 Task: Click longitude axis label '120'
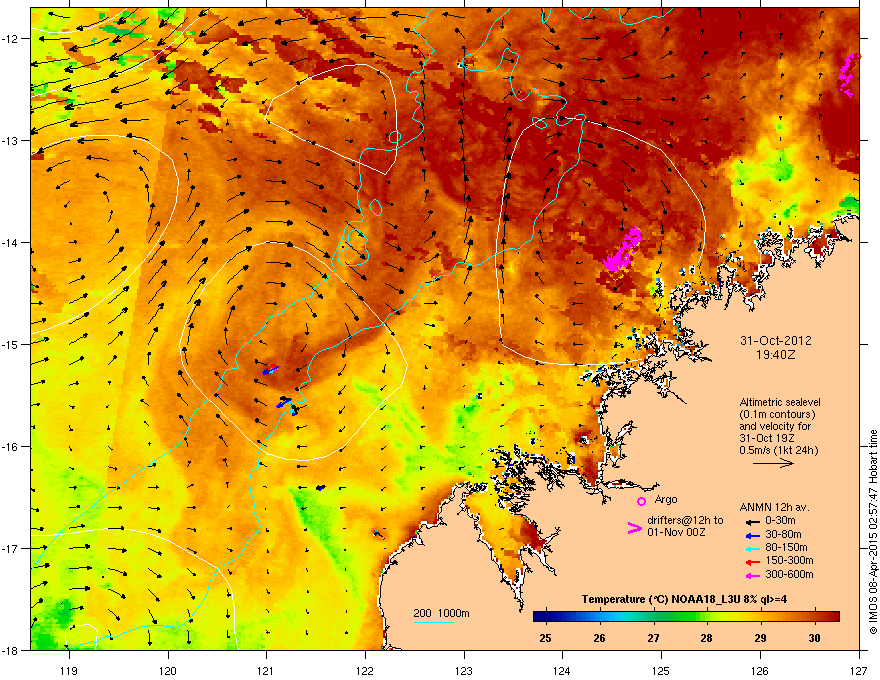tap(167, 670)
